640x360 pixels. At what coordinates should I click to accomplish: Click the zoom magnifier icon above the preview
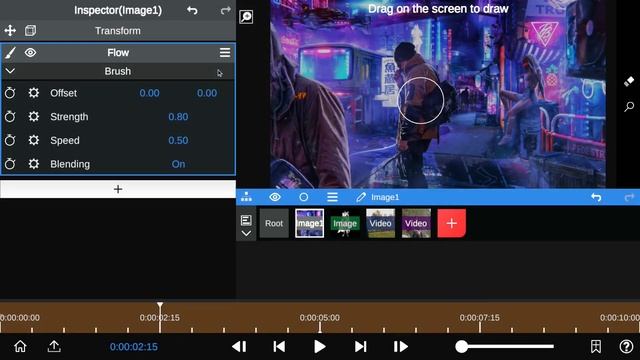click(246, 17)
